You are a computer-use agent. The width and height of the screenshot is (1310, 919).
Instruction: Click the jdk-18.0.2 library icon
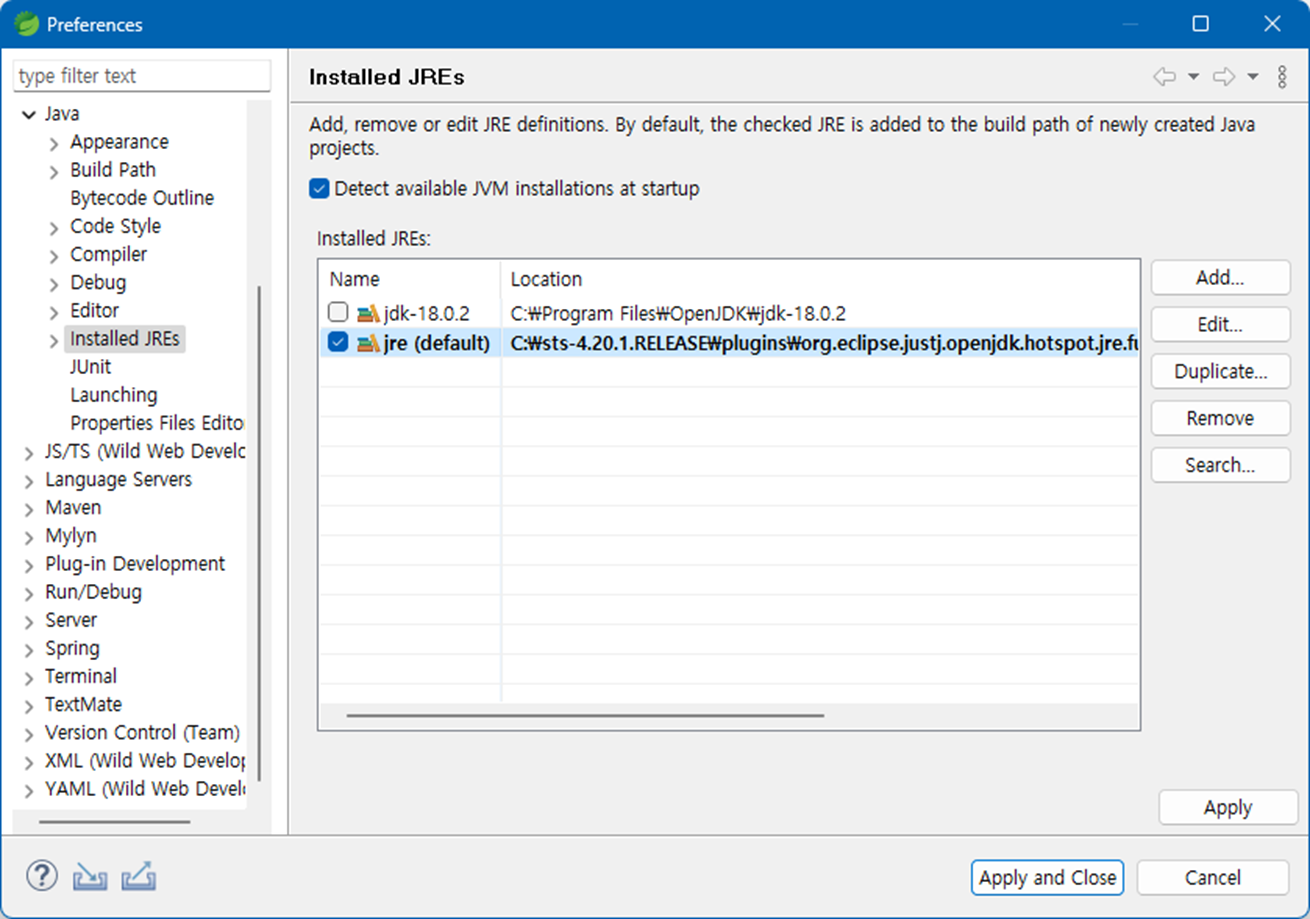click(x=368, y=313)
